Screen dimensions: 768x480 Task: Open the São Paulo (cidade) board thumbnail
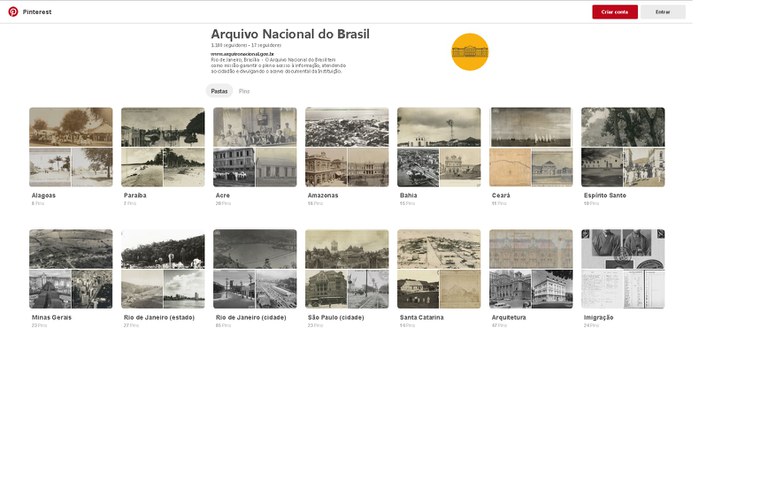(347, 269)
